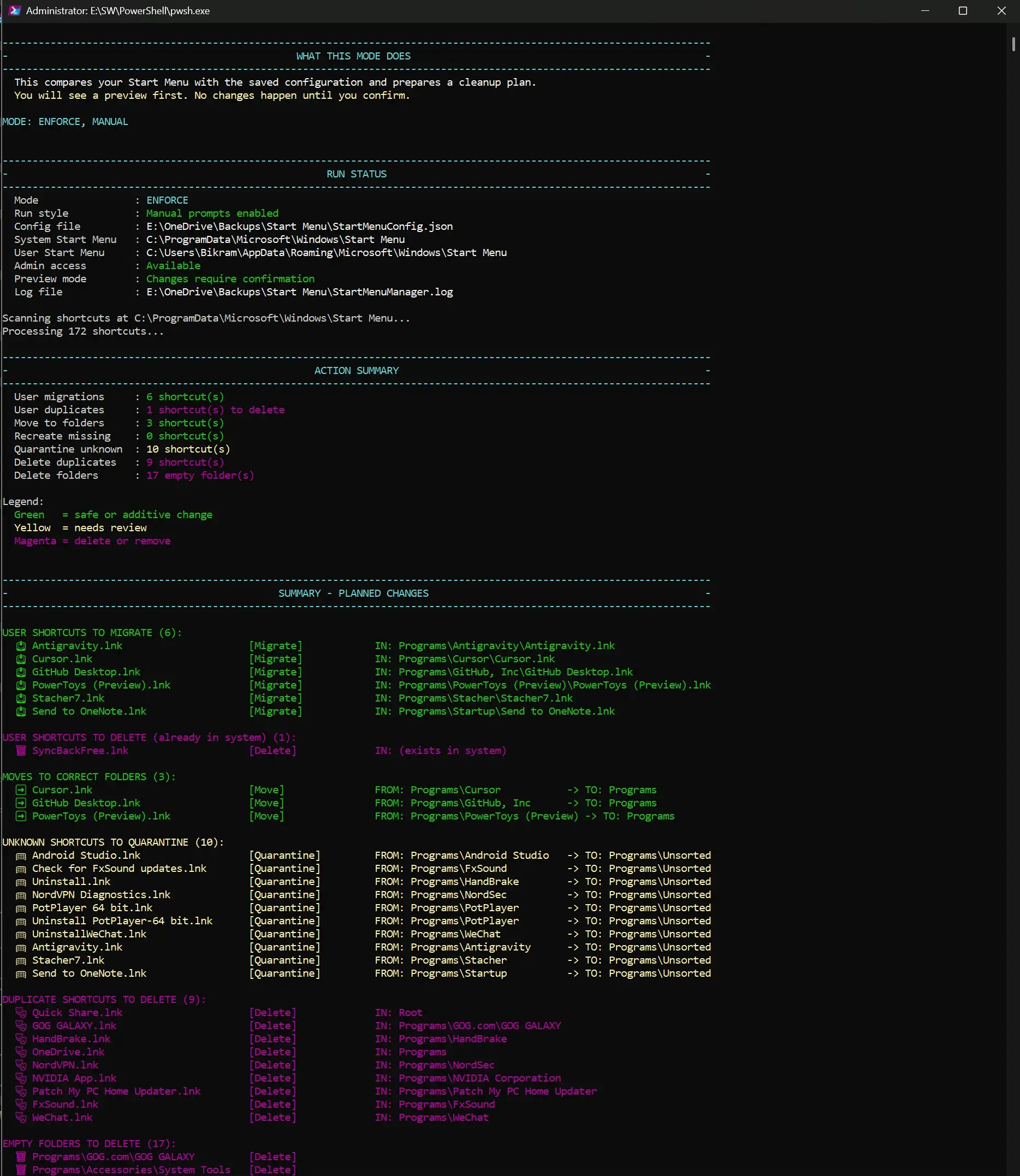The height and width of the screenshot is (1176, 1020).
Task: Click the move arrow icon beside GitHub Desktop.lnk
Action: (x=21, y=803)
